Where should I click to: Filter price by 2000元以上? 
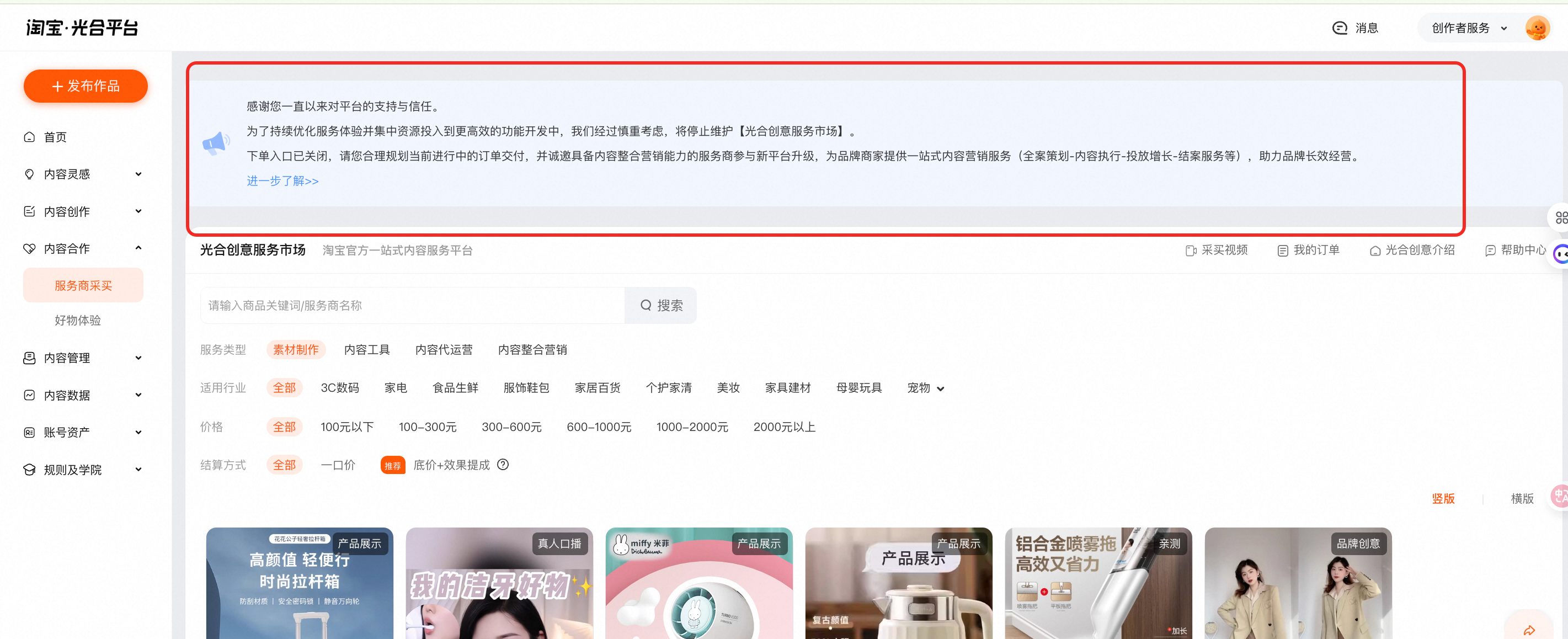coord(784,427)
